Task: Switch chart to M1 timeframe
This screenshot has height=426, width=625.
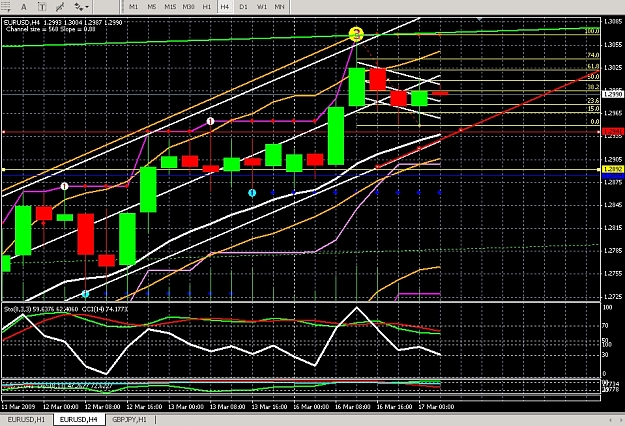Action: tap(134, 7)
